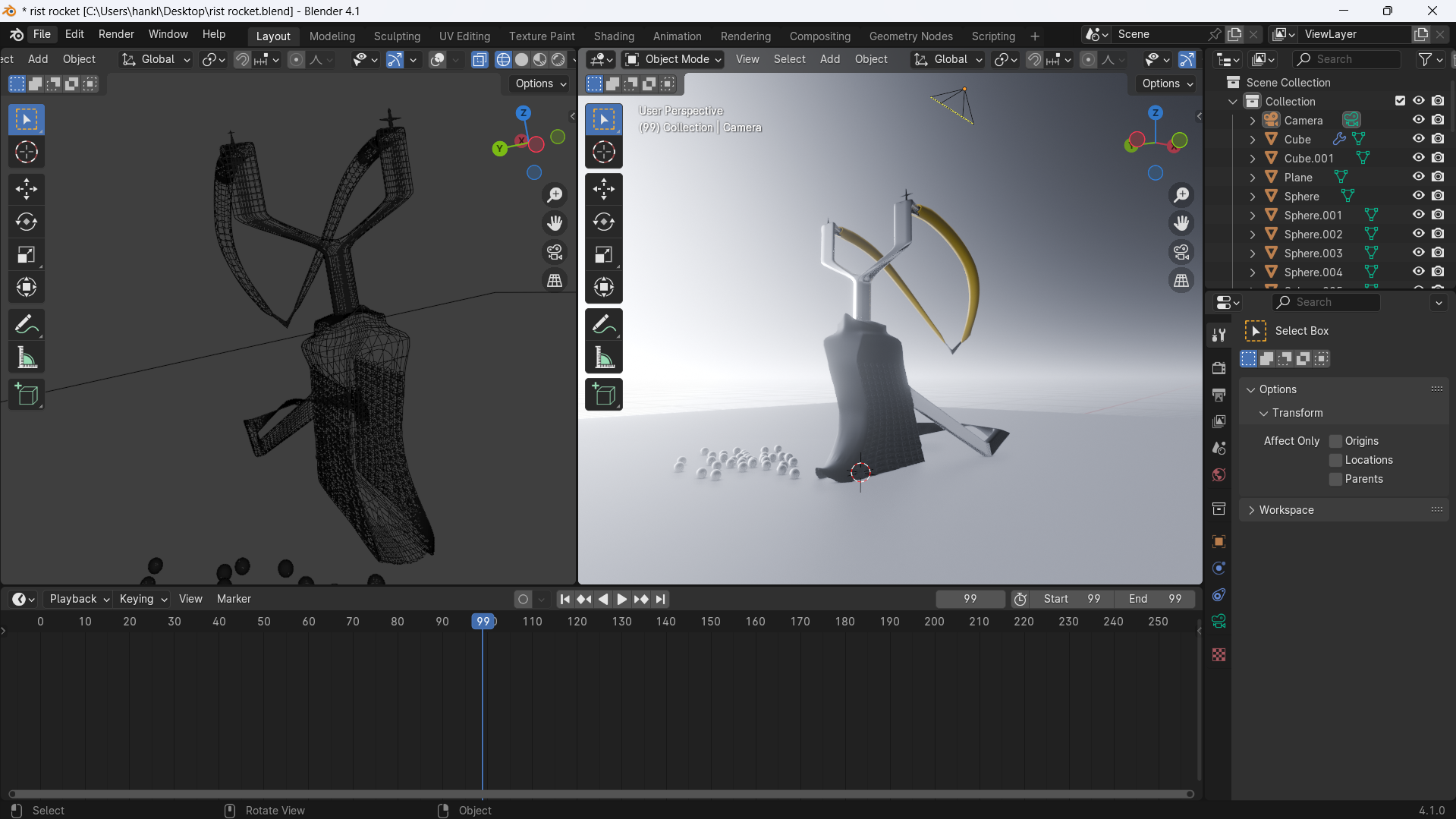1456x819 pixels.
Task: Toggle camera view in right viewport
Action: click(x=1181, y=252)
